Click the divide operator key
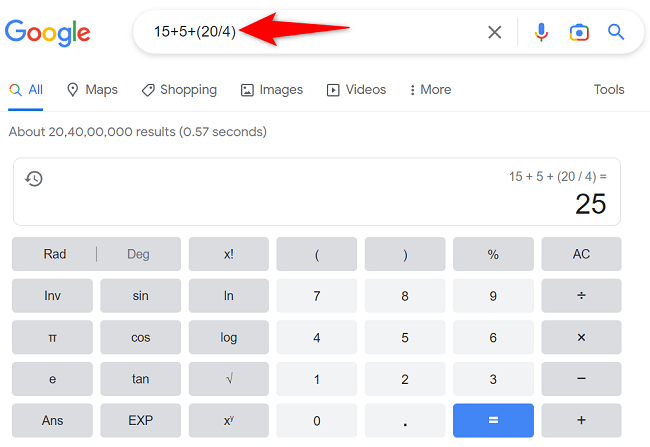Image resolution: width=650 pixels, height=447 pixels. 581,296
